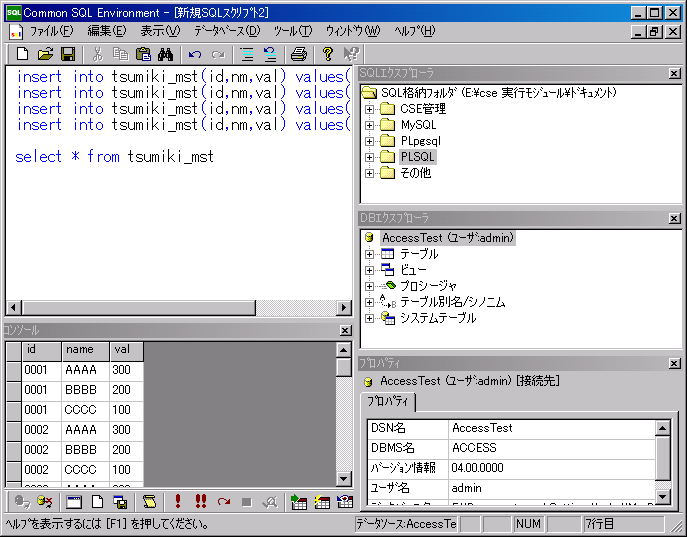Open the ウィンドウ(W) menu

[x=353, y=31]
